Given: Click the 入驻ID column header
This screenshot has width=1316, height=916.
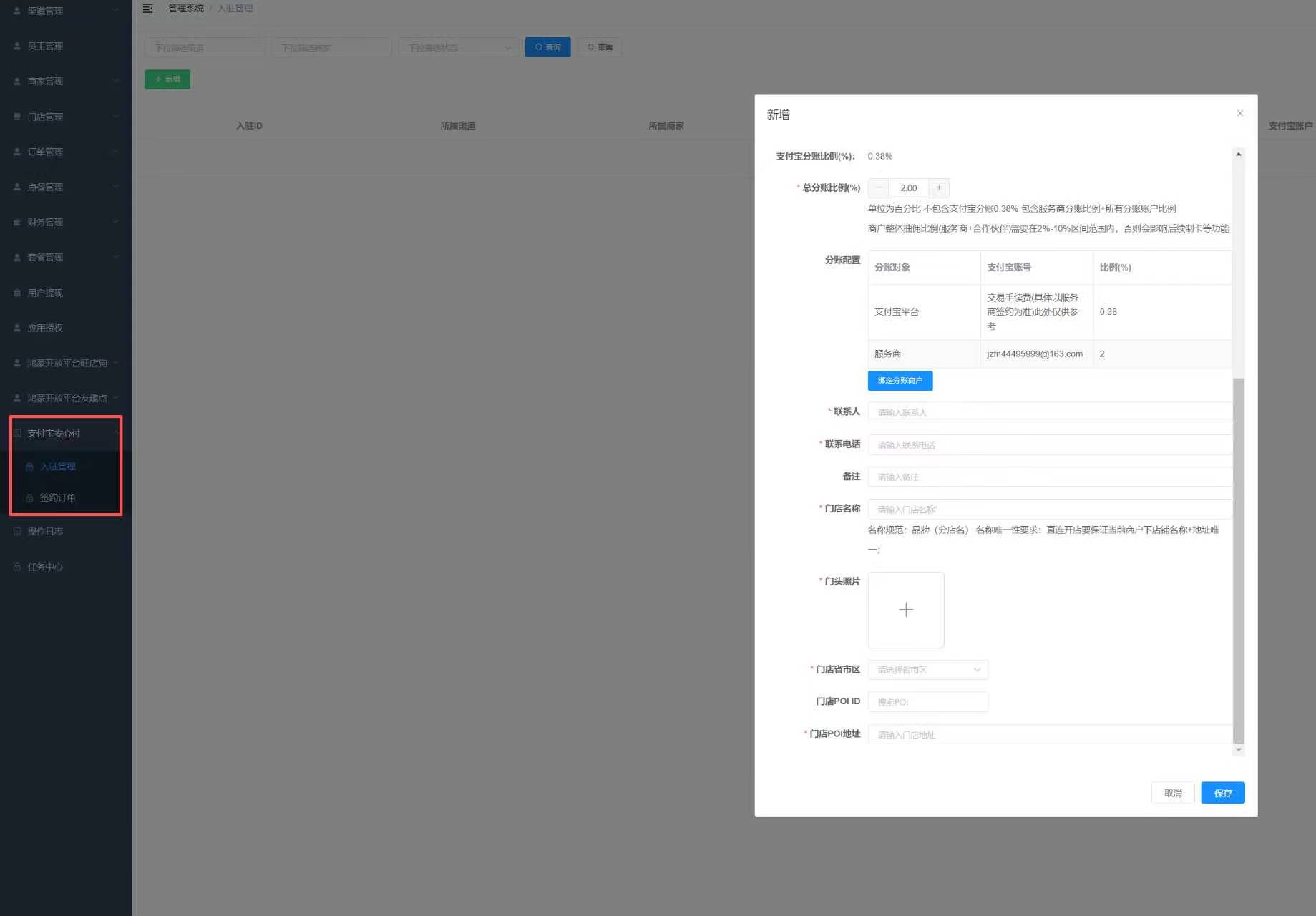Looking at the screenshot, I should pos(249,126).
